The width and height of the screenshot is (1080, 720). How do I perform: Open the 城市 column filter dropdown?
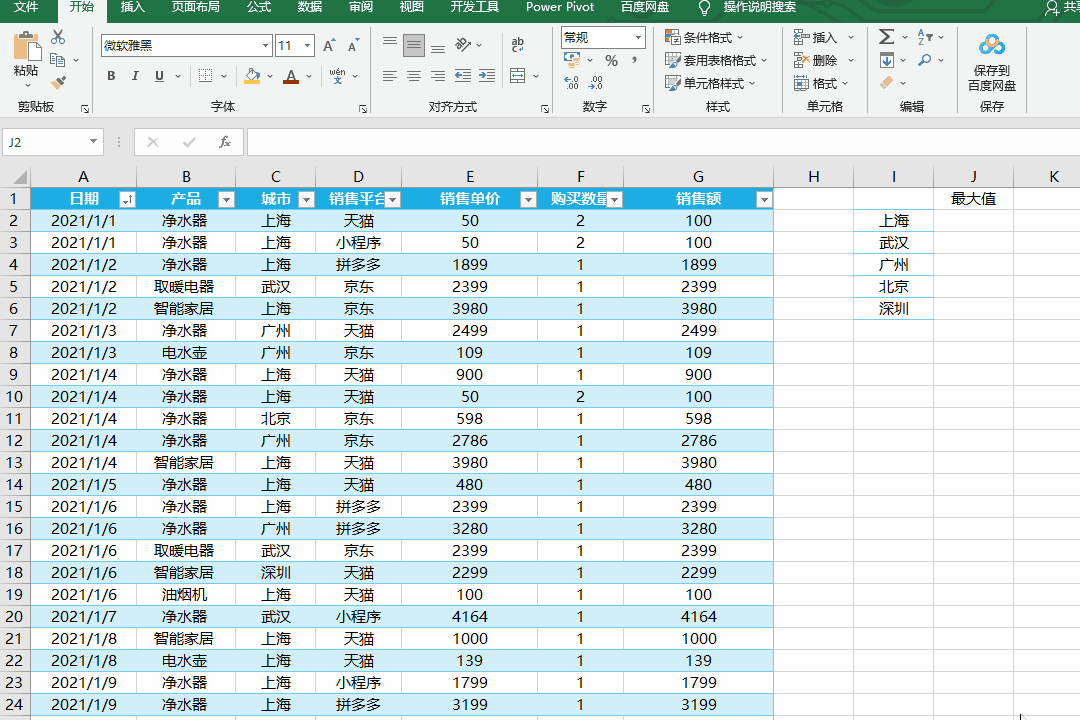[306, 199]
